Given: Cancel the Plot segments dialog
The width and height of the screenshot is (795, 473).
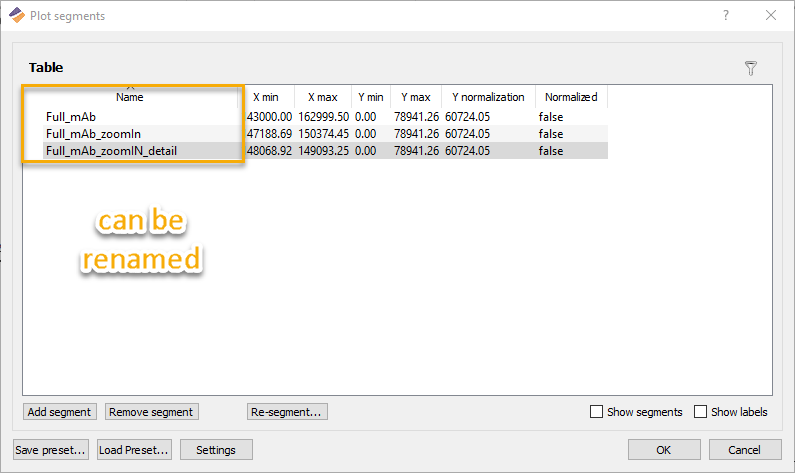Looking at the screenshot, I should (x=745, y=450).
